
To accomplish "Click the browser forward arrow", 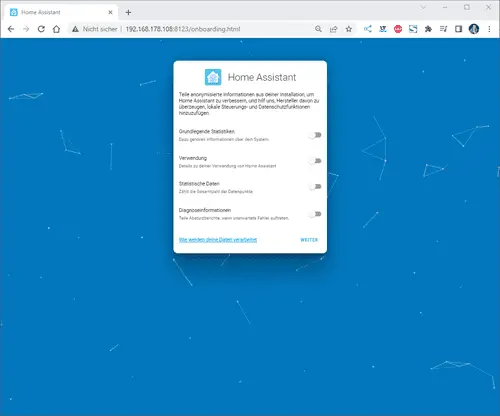I will (26, 29).
